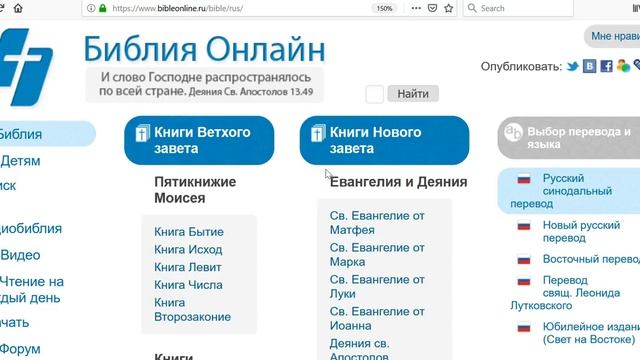The image size is (640, 360).
Task: Open Св. Евангелие от Иоанна link
Action: (377, 318)
